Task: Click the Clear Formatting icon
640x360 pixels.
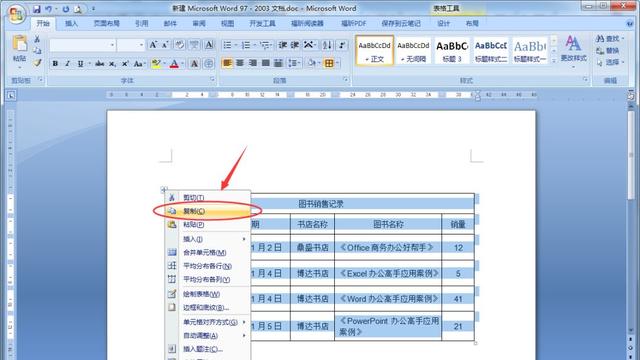Action: point(179,44)
